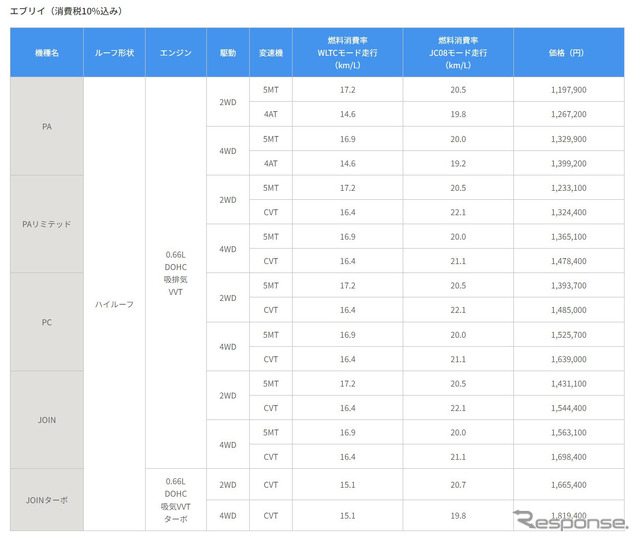Select the JOIN model name cell
The width and height of the screenshot is (640, 542).
(47, 420)
